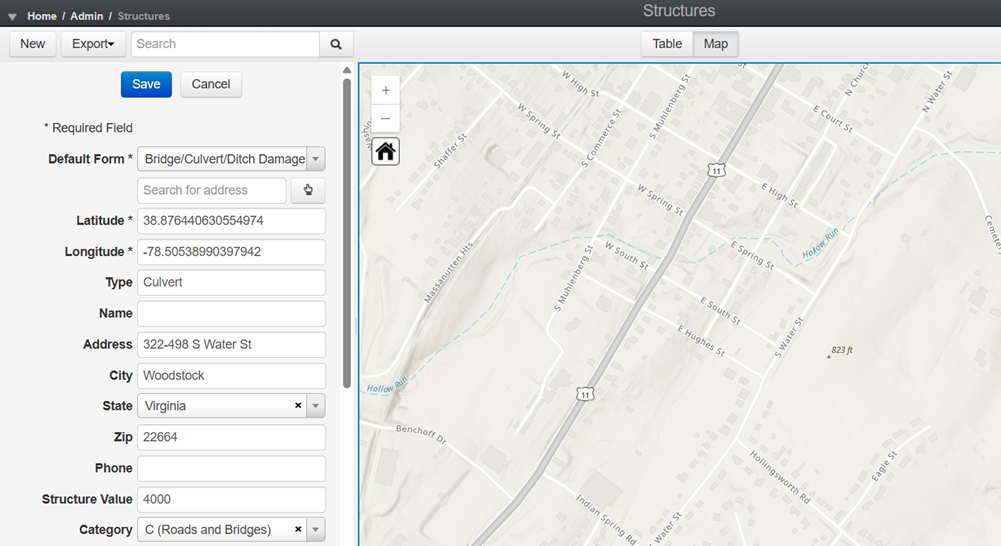Image resolution: width=1001 pixels, height=546 pixels.
Task: Click the Shaffer St map label
Action: 451,151
